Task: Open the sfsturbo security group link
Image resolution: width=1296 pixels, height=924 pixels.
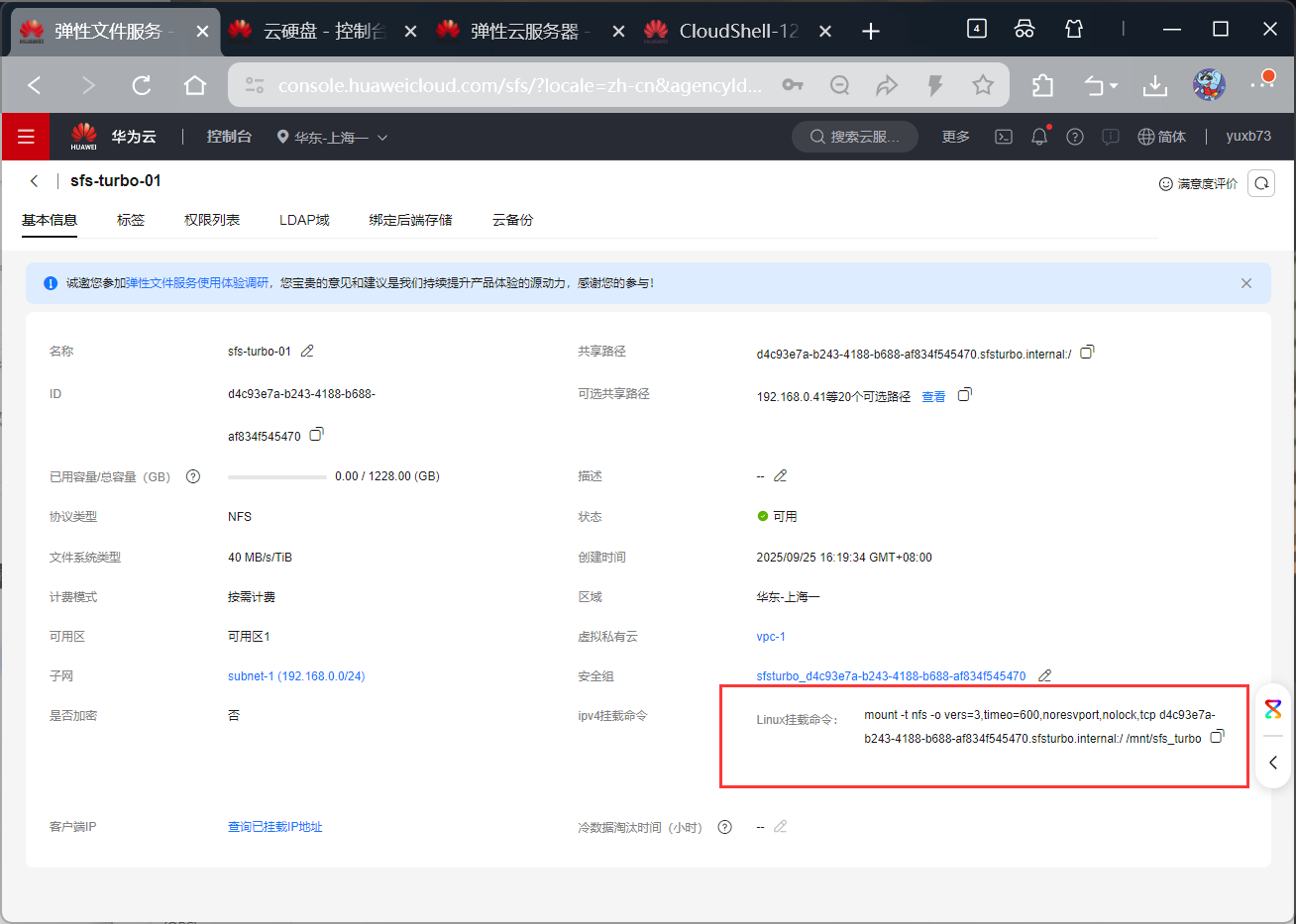Action: click(x=891, y=676)
